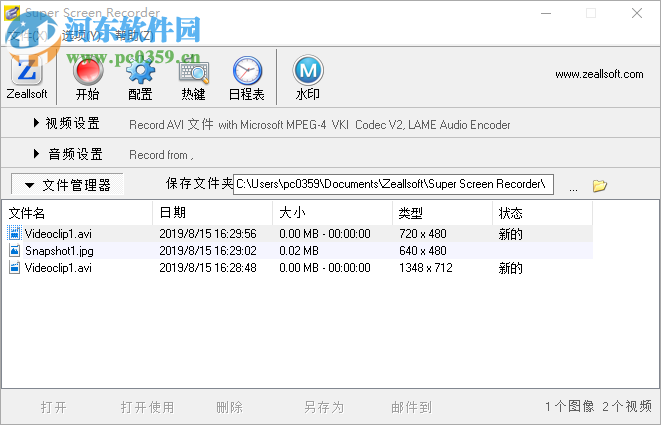The width and height of the screenshot is (661, 425).
Task: Click the 邮件到 button
Action: [x=411, y=407]
